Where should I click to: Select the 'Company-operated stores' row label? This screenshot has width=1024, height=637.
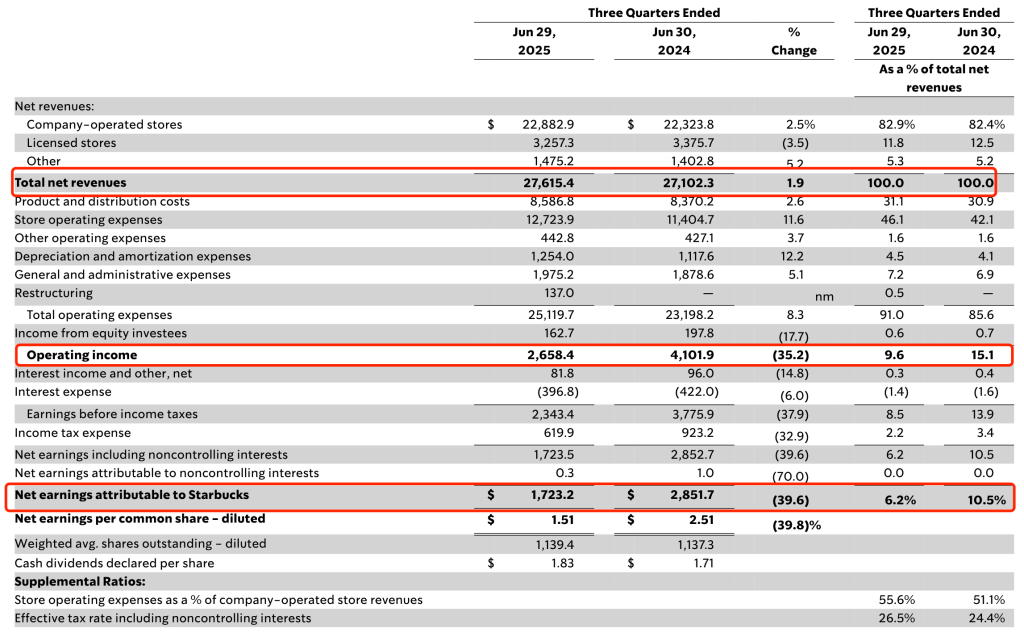pos(104,124)
